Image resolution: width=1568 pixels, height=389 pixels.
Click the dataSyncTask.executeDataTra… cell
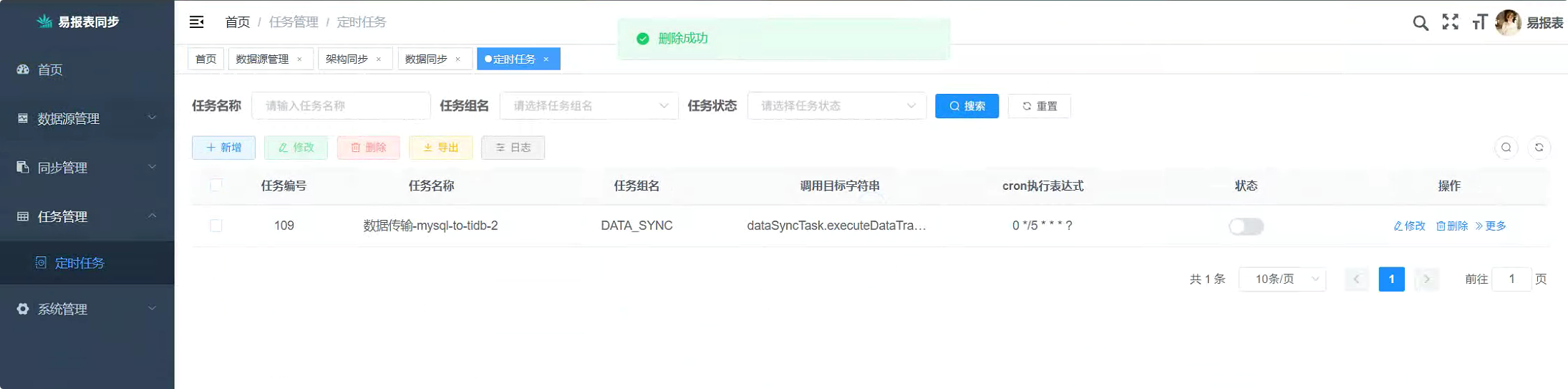pos(836,226)
